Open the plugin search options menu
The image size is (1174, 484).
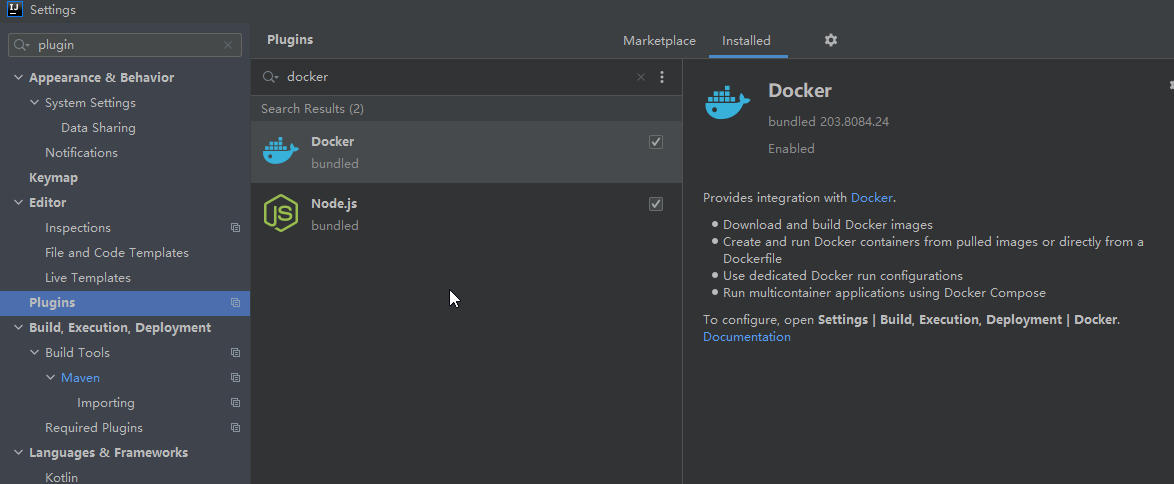coord(662,77)
